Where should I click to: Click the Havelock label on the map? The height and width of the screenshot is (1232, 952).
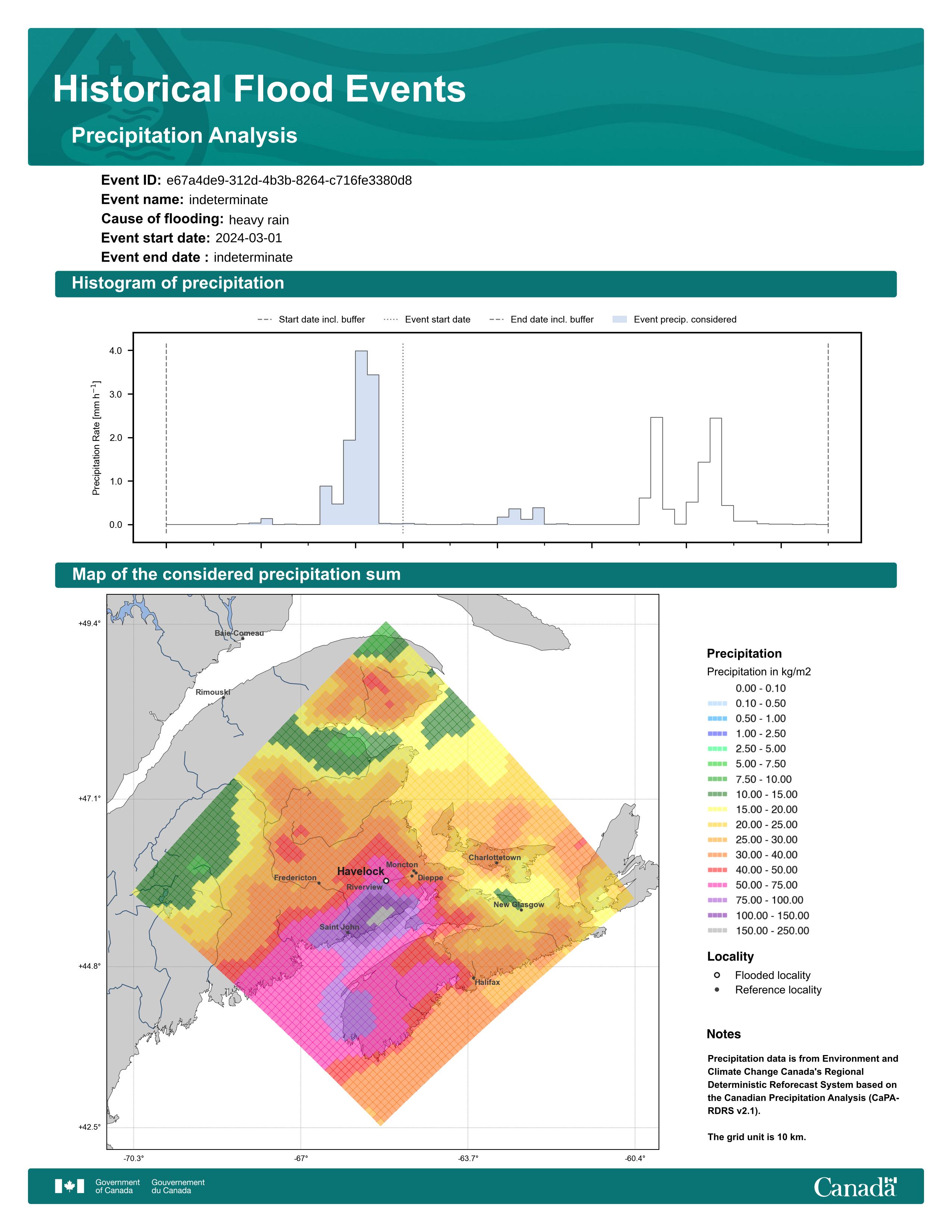coord(360,871)
